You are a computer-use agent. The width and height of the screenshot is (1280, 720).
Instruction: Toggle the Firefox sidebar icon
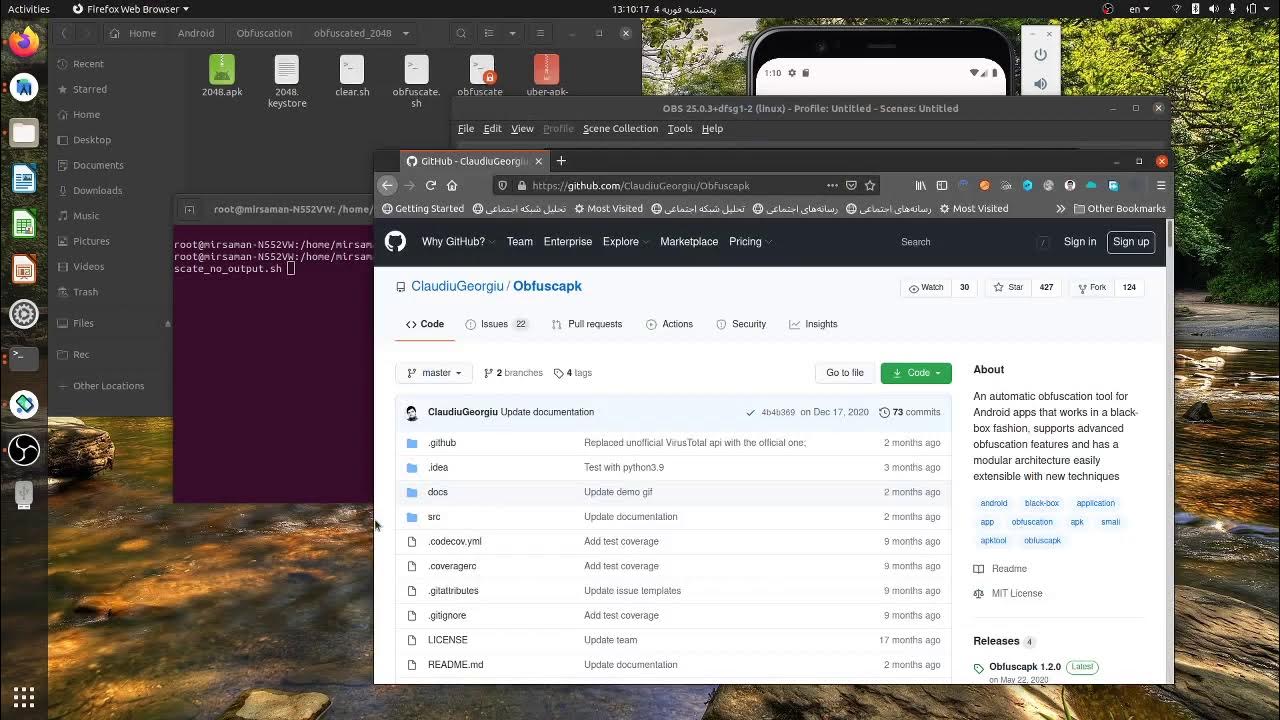(941, 185)
